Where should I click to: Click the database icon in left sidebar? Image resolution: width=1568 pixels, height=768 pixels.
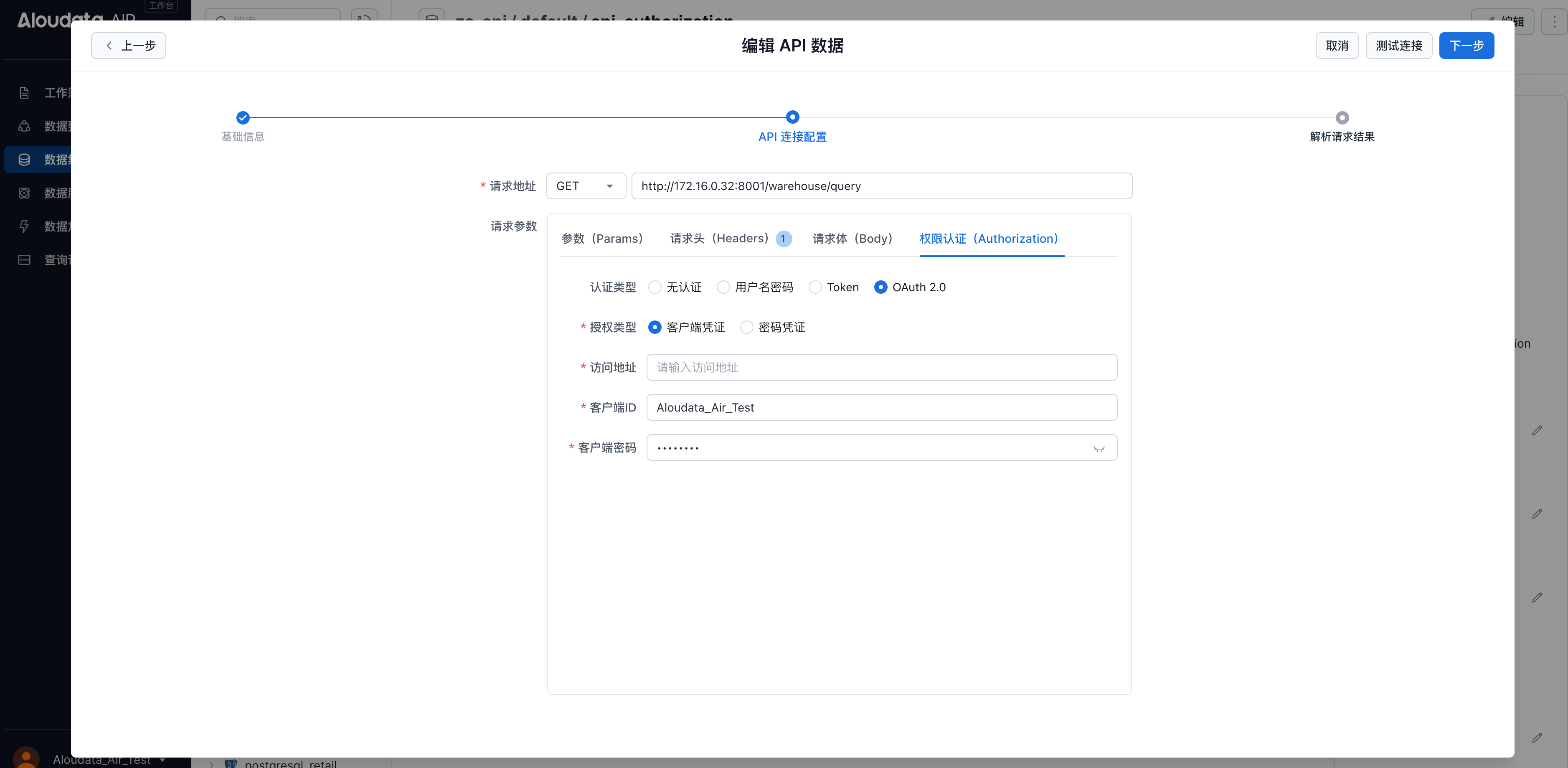(x=24, y=160)
